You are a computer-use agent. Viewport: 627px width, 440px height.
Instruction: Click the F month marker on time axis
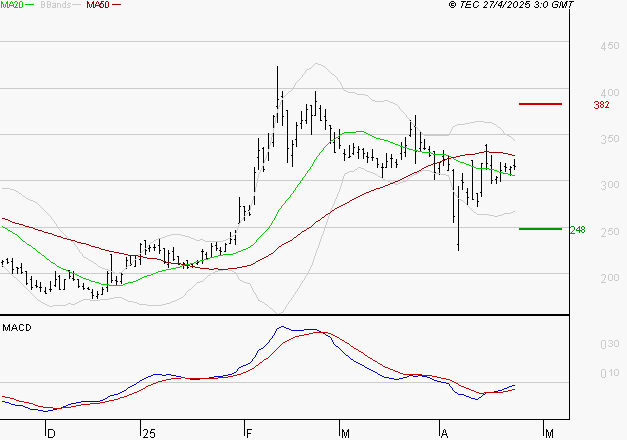pyautogui.click(x=249, y=434)
